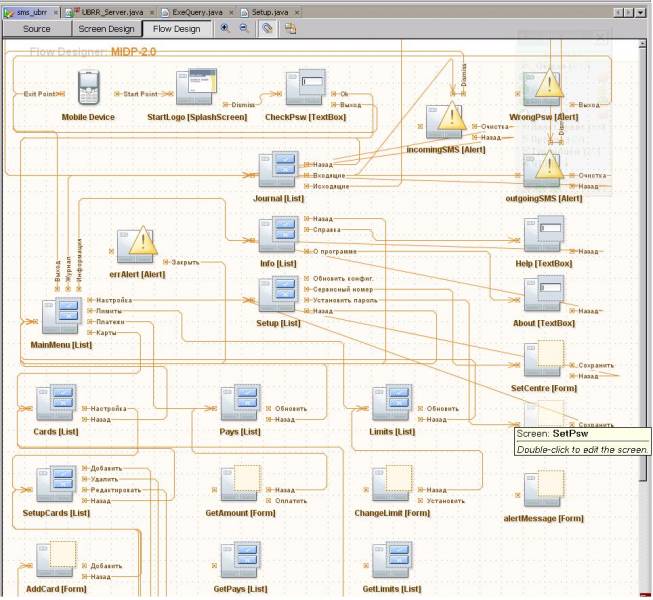Switch to Screen Design view

106,29
